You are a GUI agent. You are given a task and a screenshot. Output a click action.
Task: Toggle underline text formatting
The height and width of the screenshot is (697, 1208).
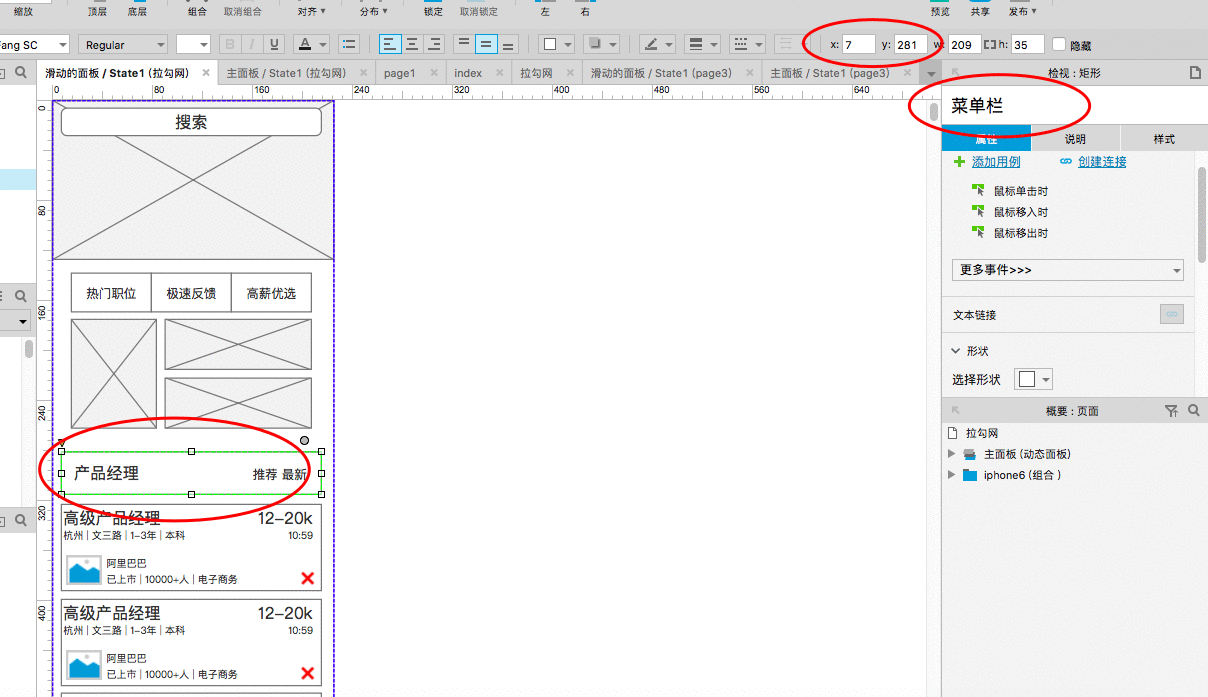(x=274, y=44)
